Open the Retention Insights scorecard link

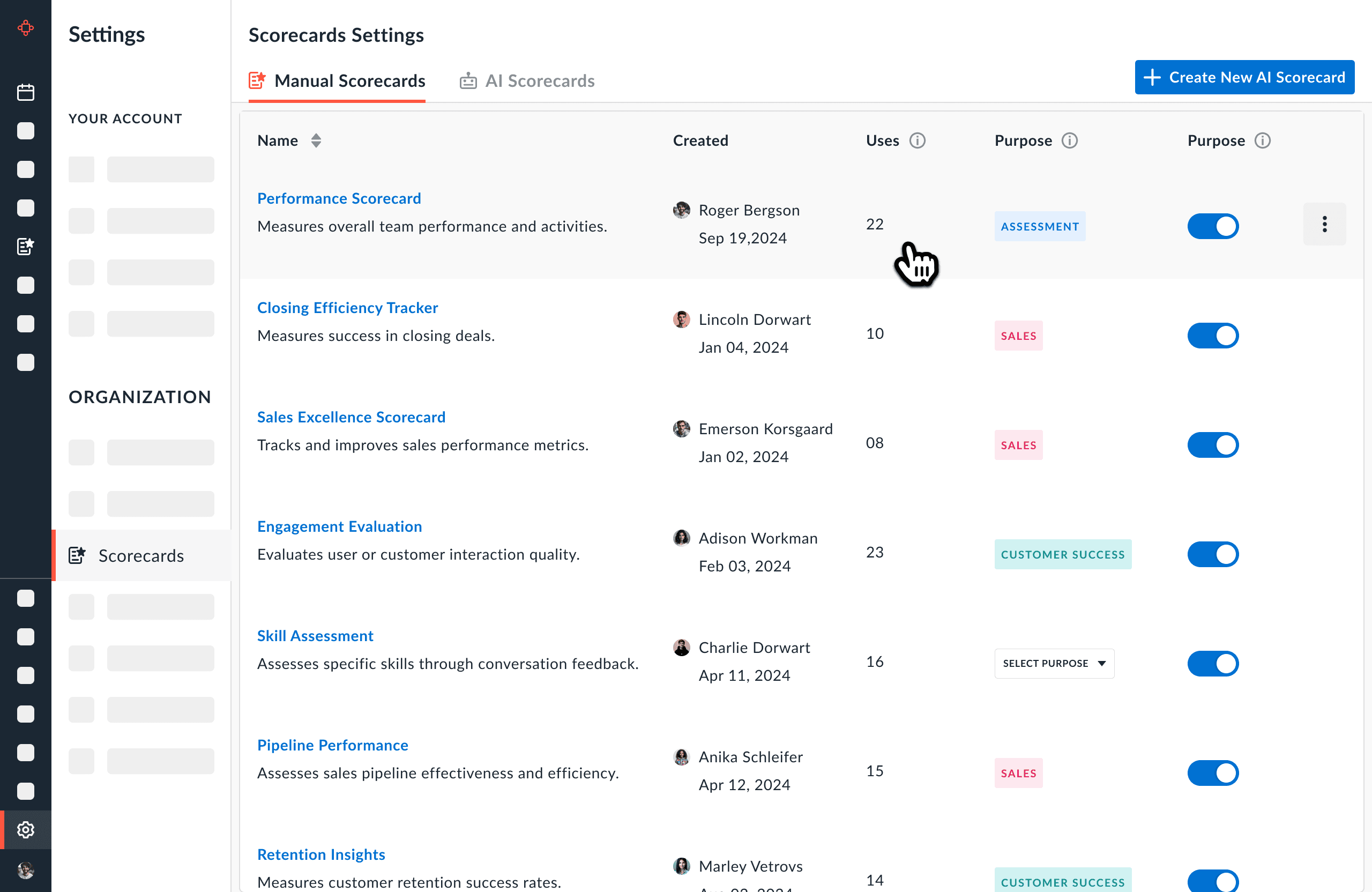point(321,854)
